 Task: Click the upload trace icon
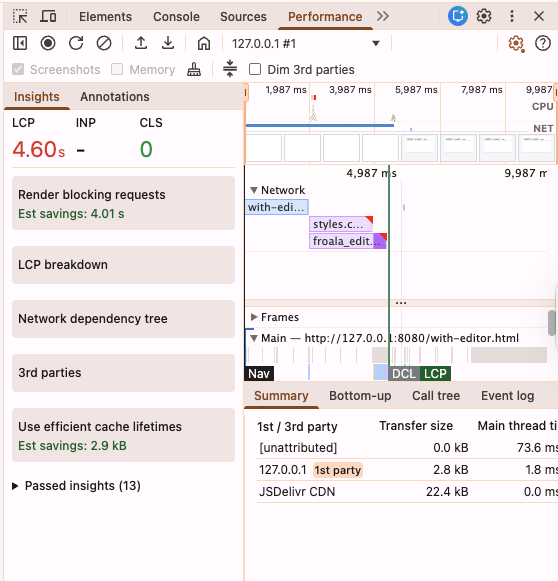(141, 43)
